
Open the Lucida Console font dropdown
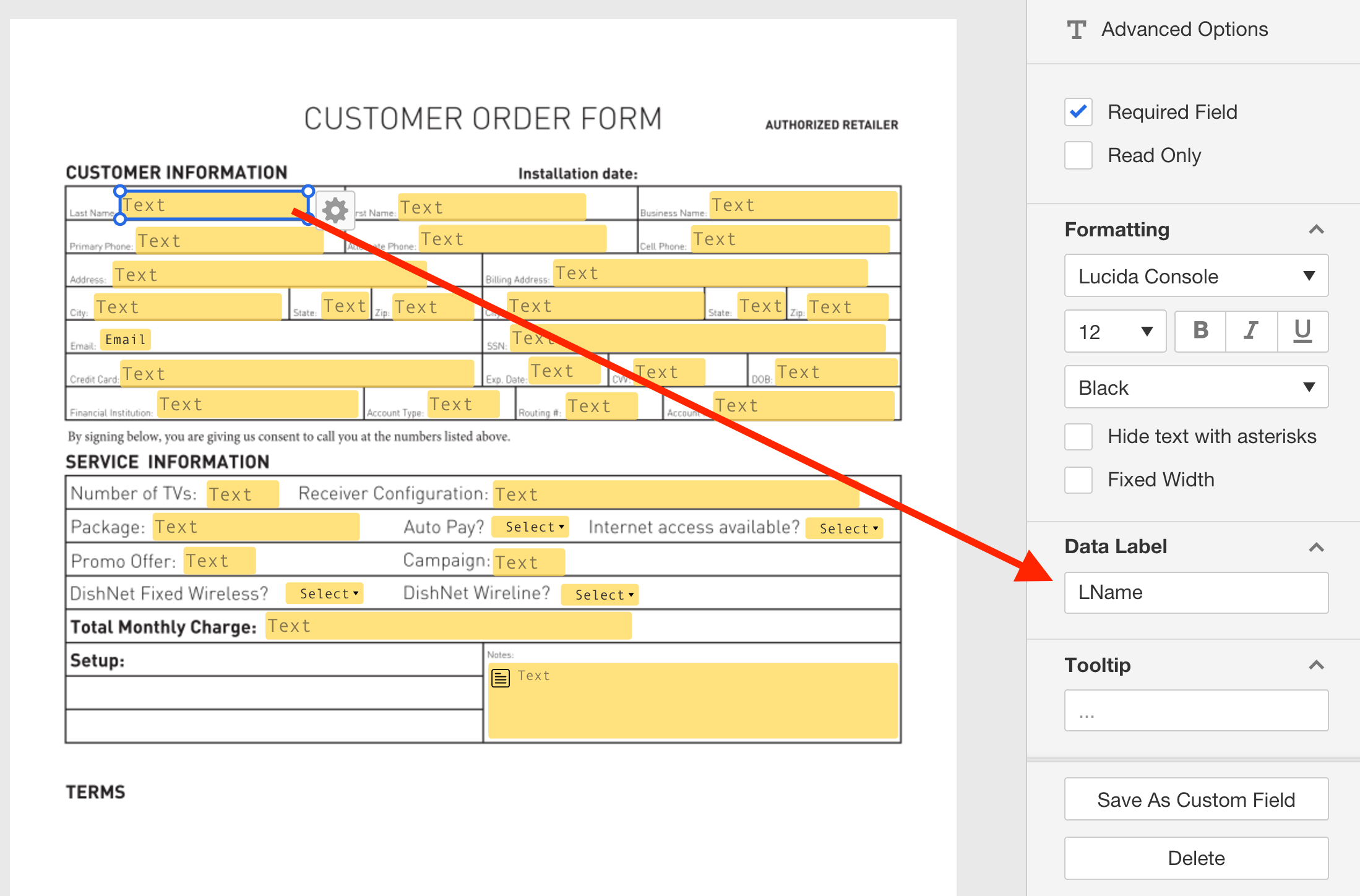pos(1196,276)
